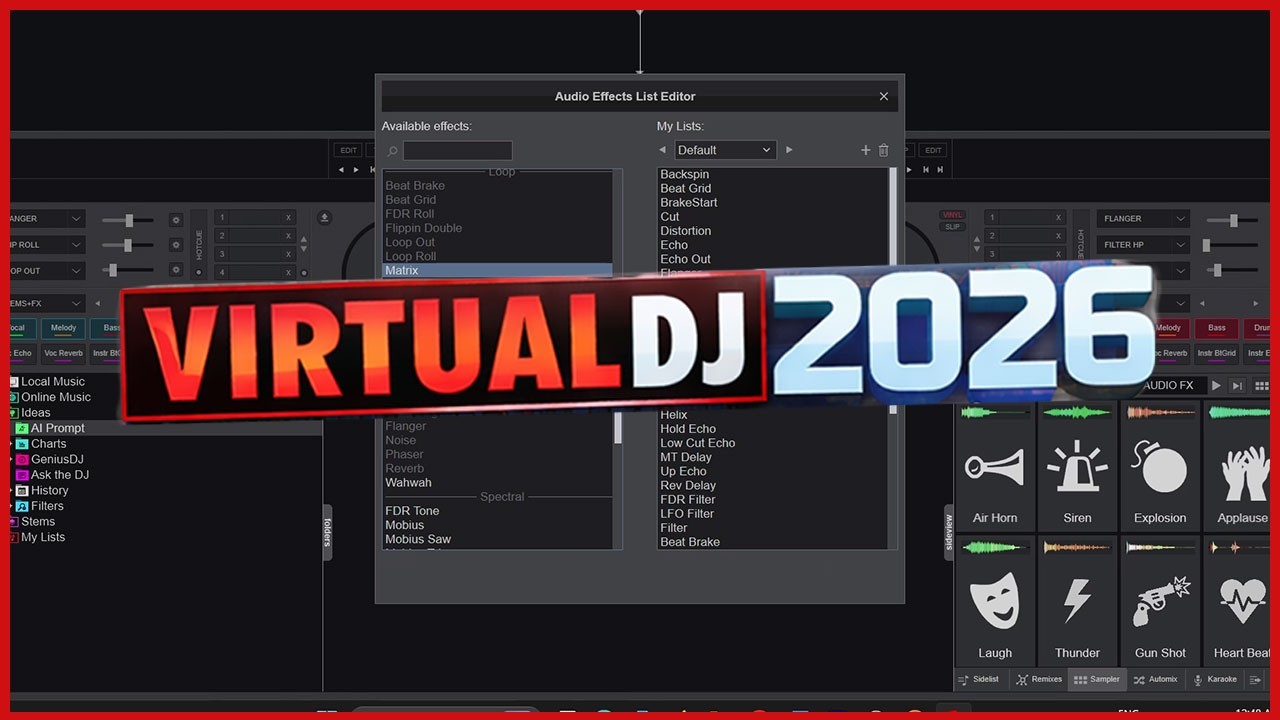Toggle left deck Melody stem
The image size is (1280, 720).
(63, 328)
